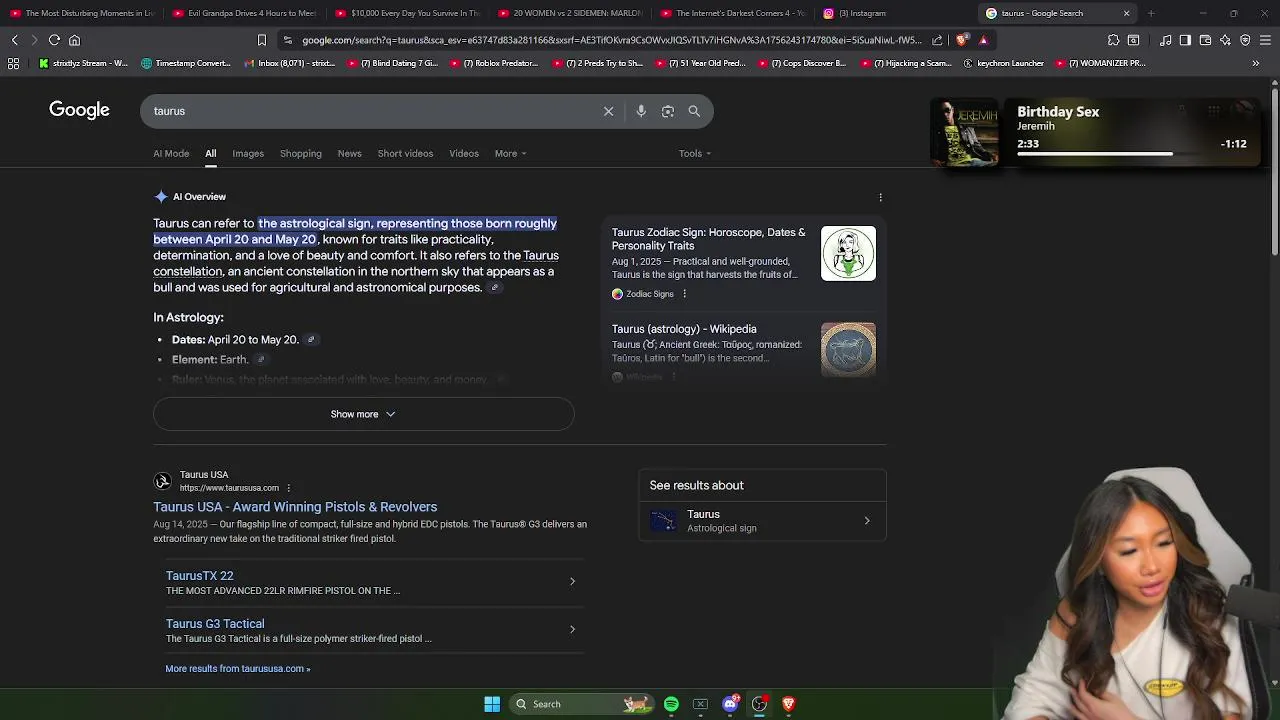The image size is (1280, 720).
Task: Click into the Google search box
Action: 370,111
